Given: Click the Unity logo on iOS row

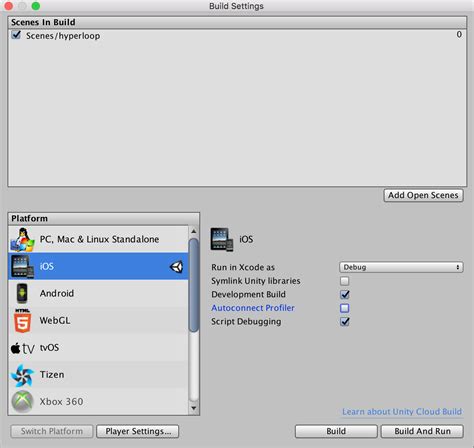Looking at the screenshot, I should 177,267.
